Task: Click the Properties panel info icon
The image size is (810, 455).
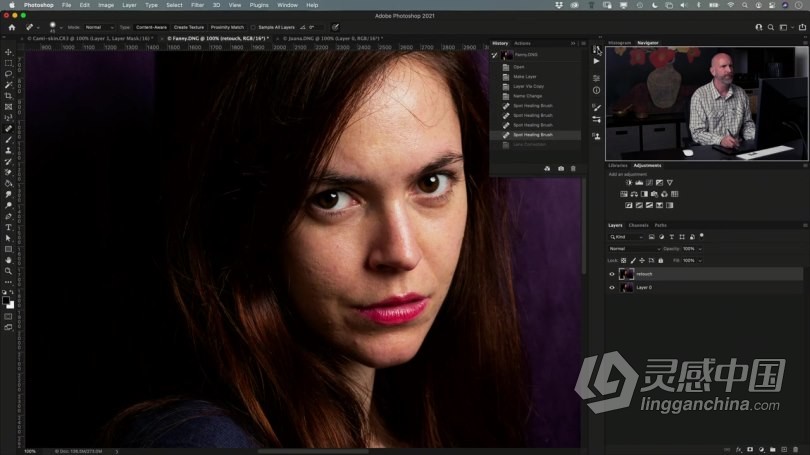Action: (x=597, y=91)
